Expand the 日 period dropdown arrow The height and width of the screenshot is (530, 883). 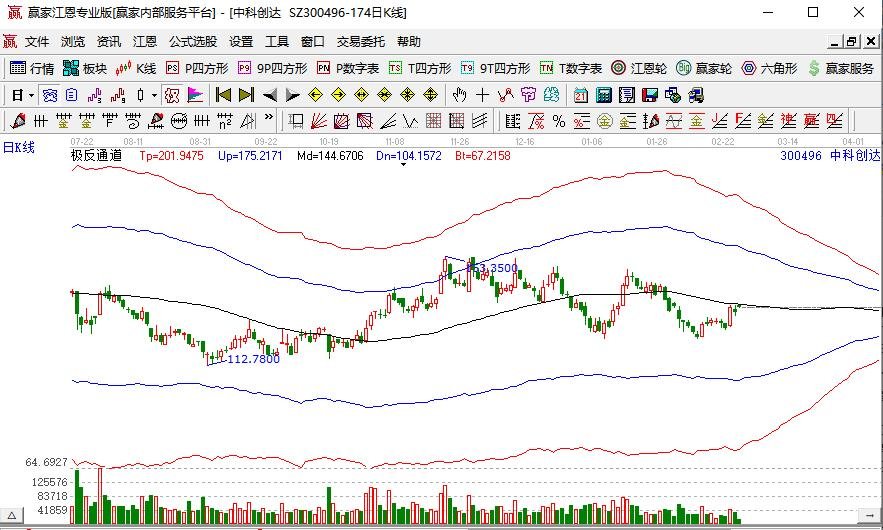[32, 95]
